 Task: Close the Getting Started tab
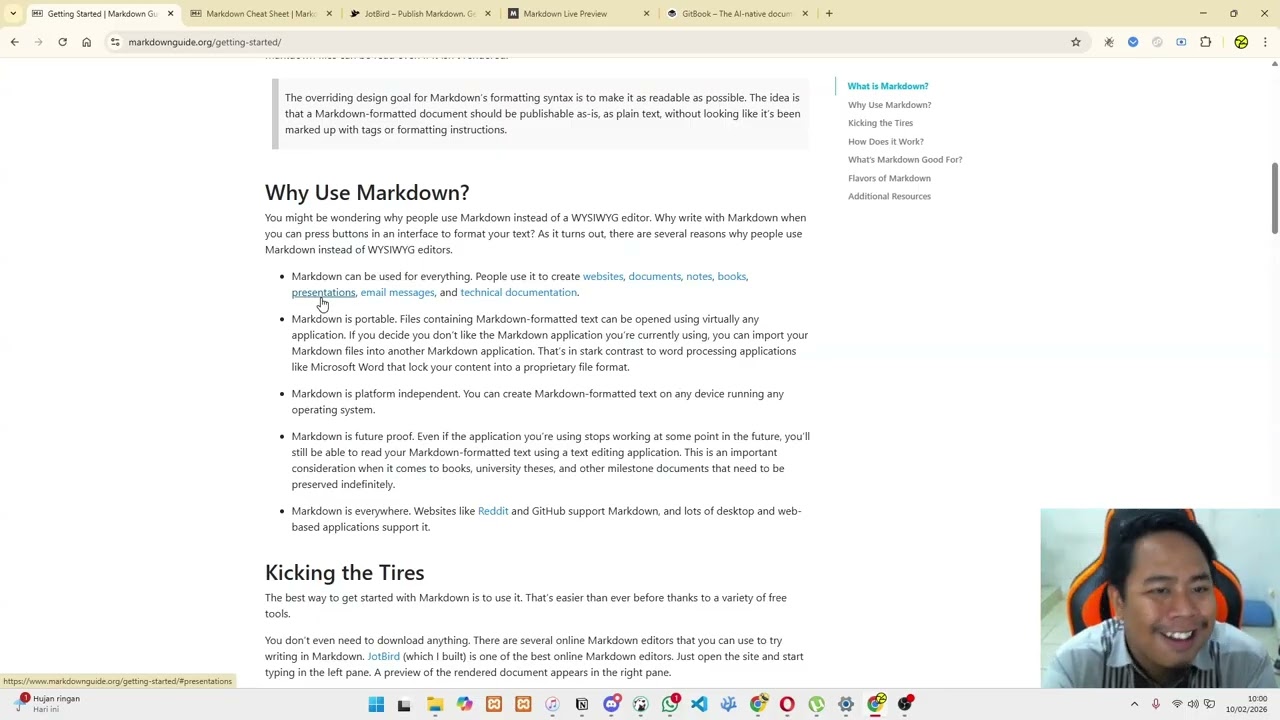click(170, 14)
